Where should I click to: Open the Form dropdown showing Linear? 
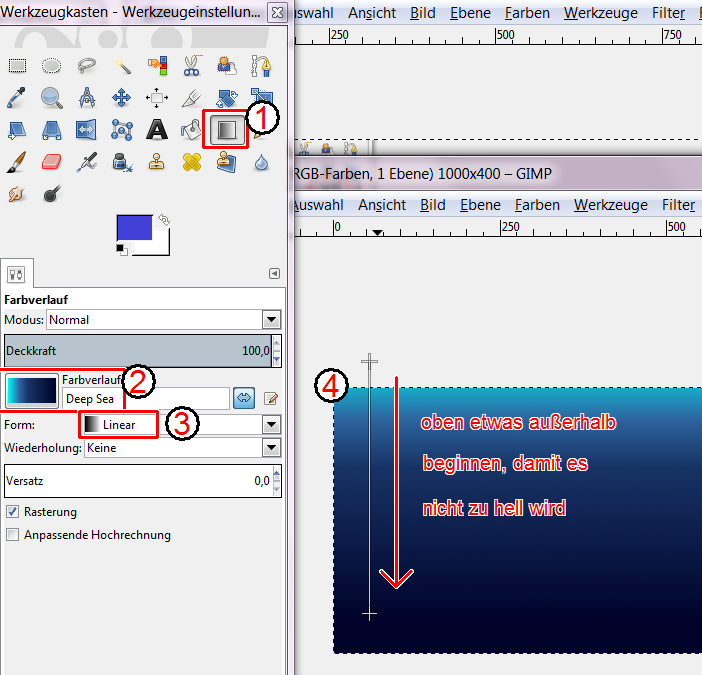coord(182,425)
